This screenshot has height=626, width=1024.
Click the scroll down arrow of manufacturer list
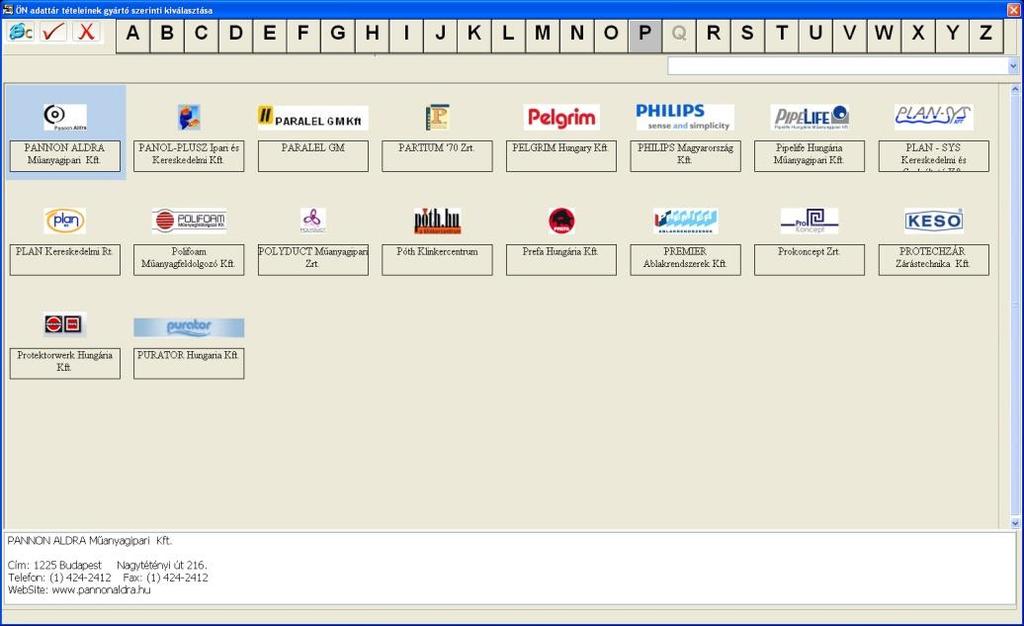pyautogui.click(x=1015, y=523)
